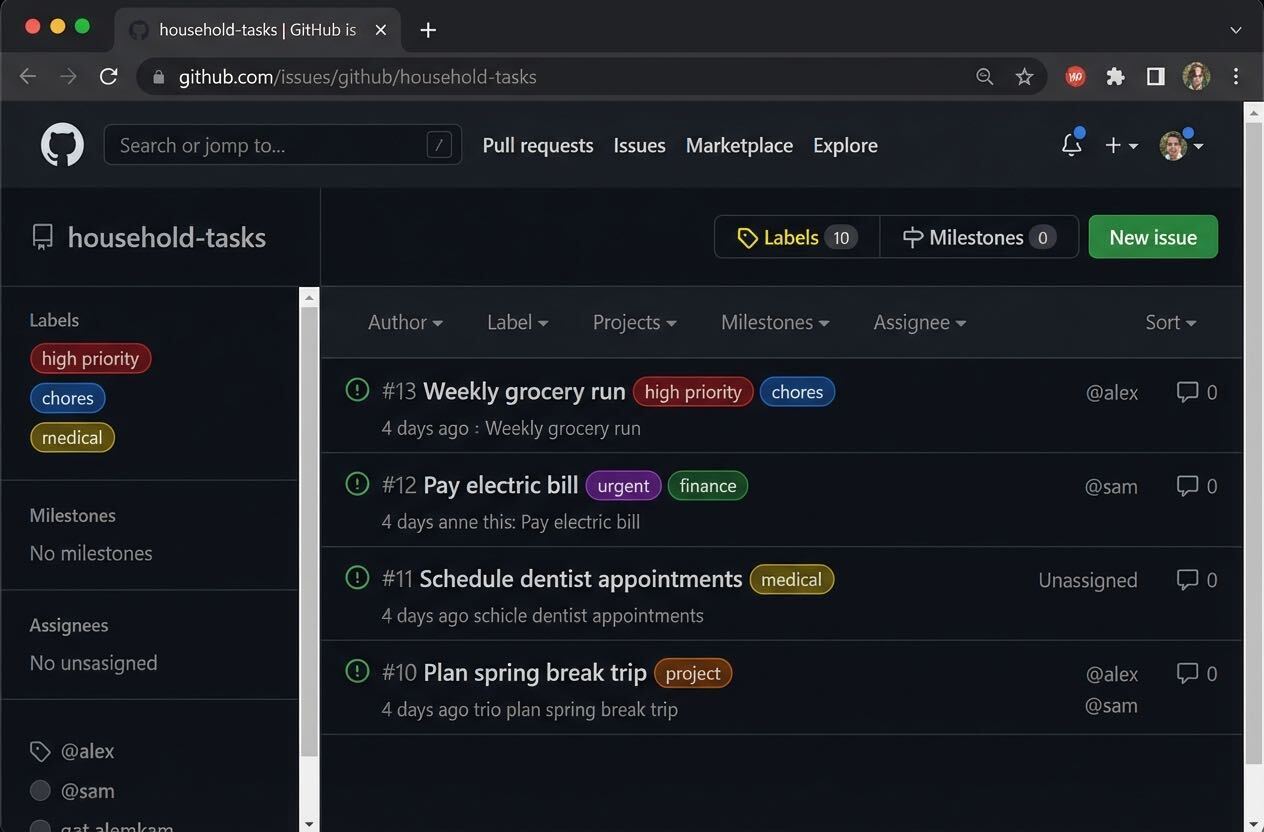Click the page scrollbar up arrow
This screenshot has width=1264, height=832.
coord(1253,112)
